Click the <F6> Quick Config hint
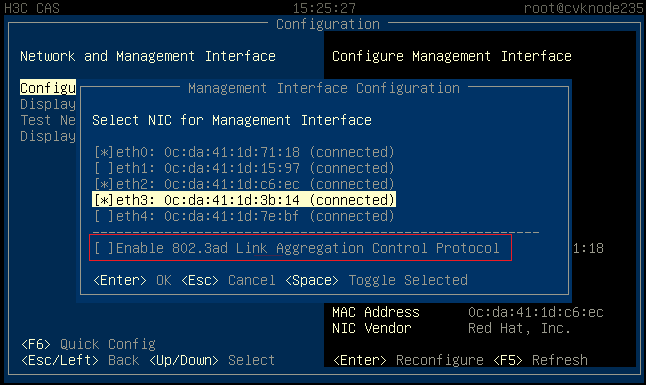 click(x=89, y=344)
